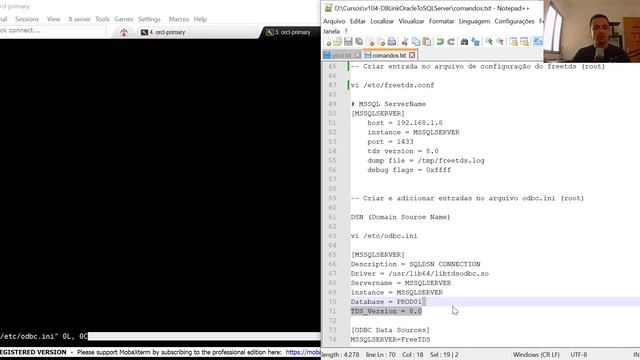Click 'Database = PROD01' line
Image resolution: width=640 pixels, height=360 pixels.
386,302
